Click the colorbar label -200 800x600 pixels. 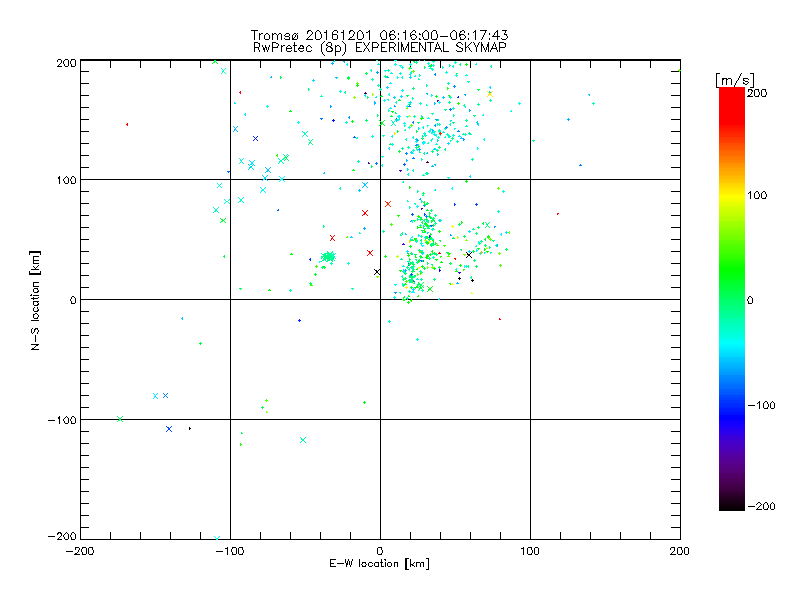pos(761,506)
